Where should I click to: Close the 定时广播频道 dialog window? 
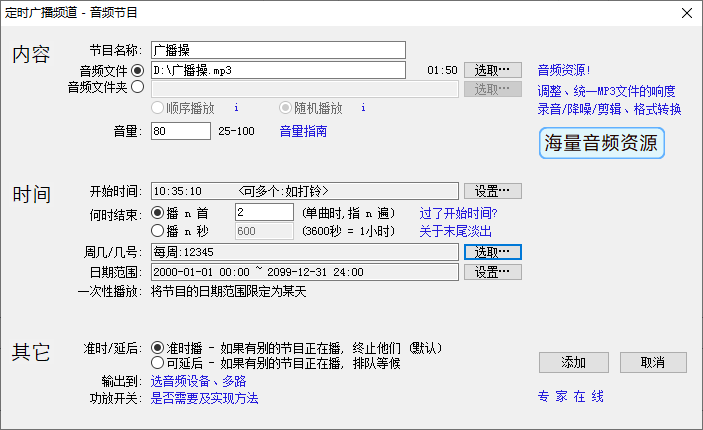click(685, 13)
